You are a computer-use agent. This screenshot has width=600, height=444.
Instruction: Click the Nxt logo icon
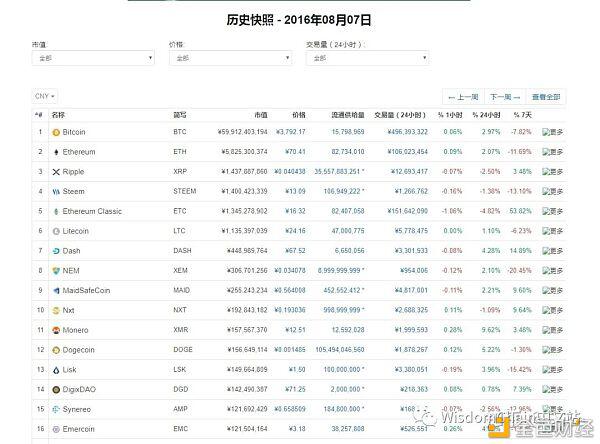[x=56, y=310]
